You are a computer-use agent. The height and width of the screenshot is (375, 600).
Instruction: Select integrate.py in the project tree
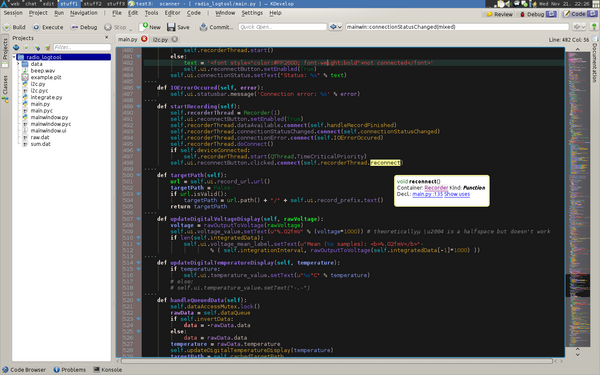click(x=46, y=98)
